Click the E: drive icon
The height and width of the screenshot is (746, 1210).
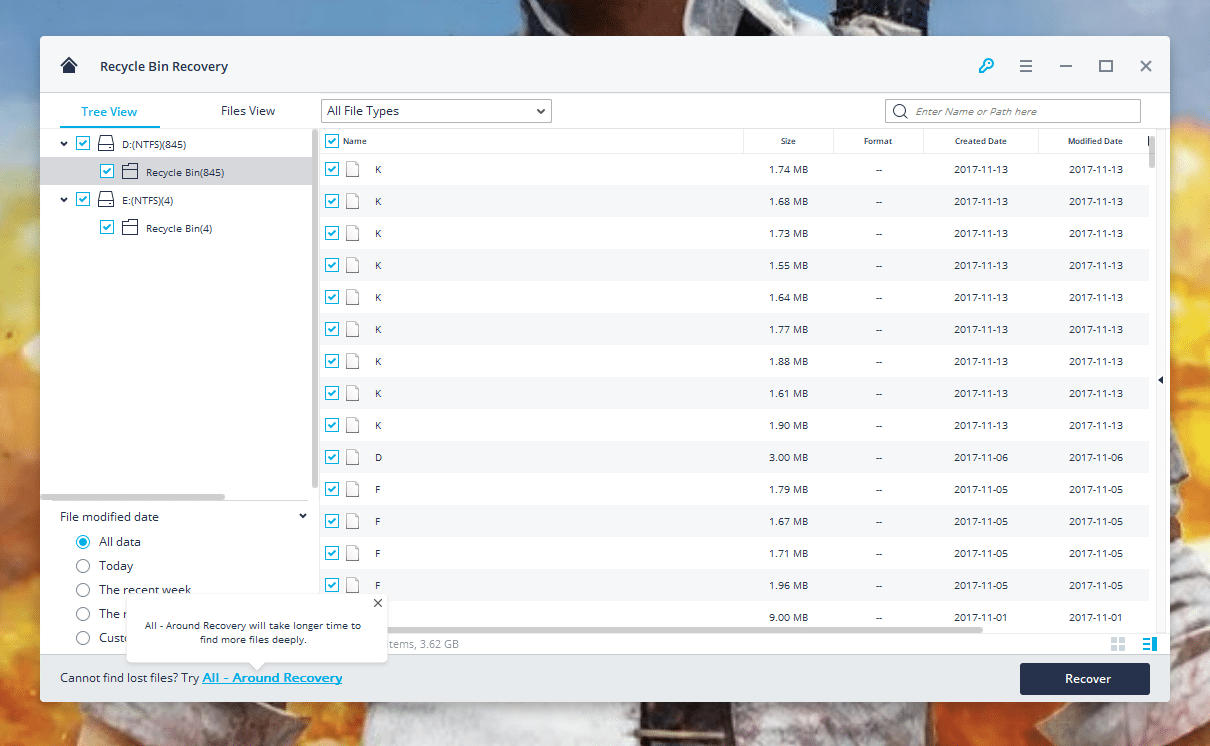pyautogui.click(x=106, y=200)
